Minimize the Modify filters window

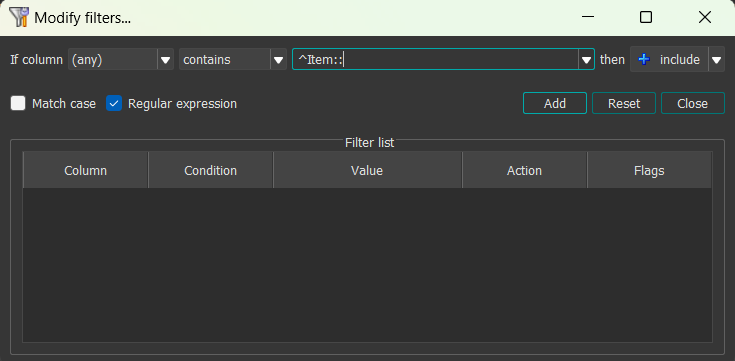click(x=587, y=17)
